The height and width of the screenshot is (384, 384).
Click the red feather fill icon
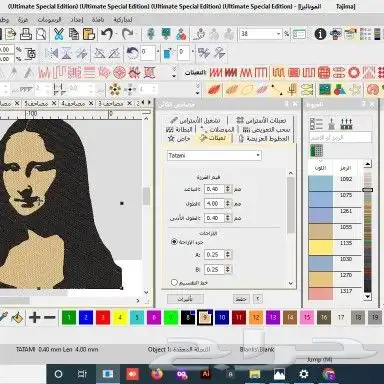(214, 89)
